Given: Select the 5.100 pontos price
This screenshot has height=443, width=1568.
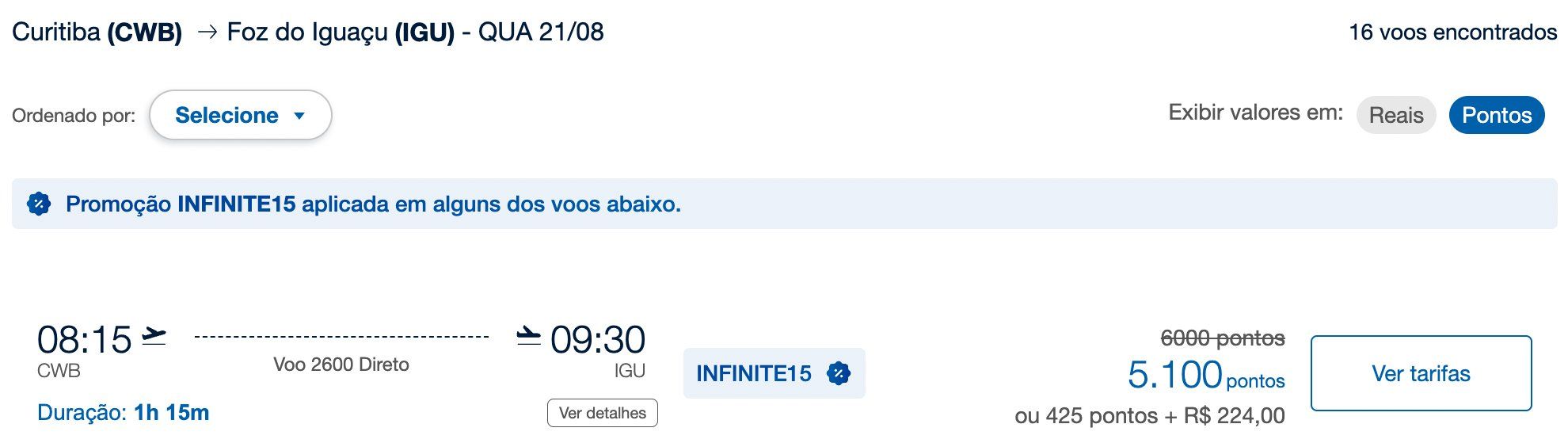Looking at the screenshot, I should point(1206,375).
